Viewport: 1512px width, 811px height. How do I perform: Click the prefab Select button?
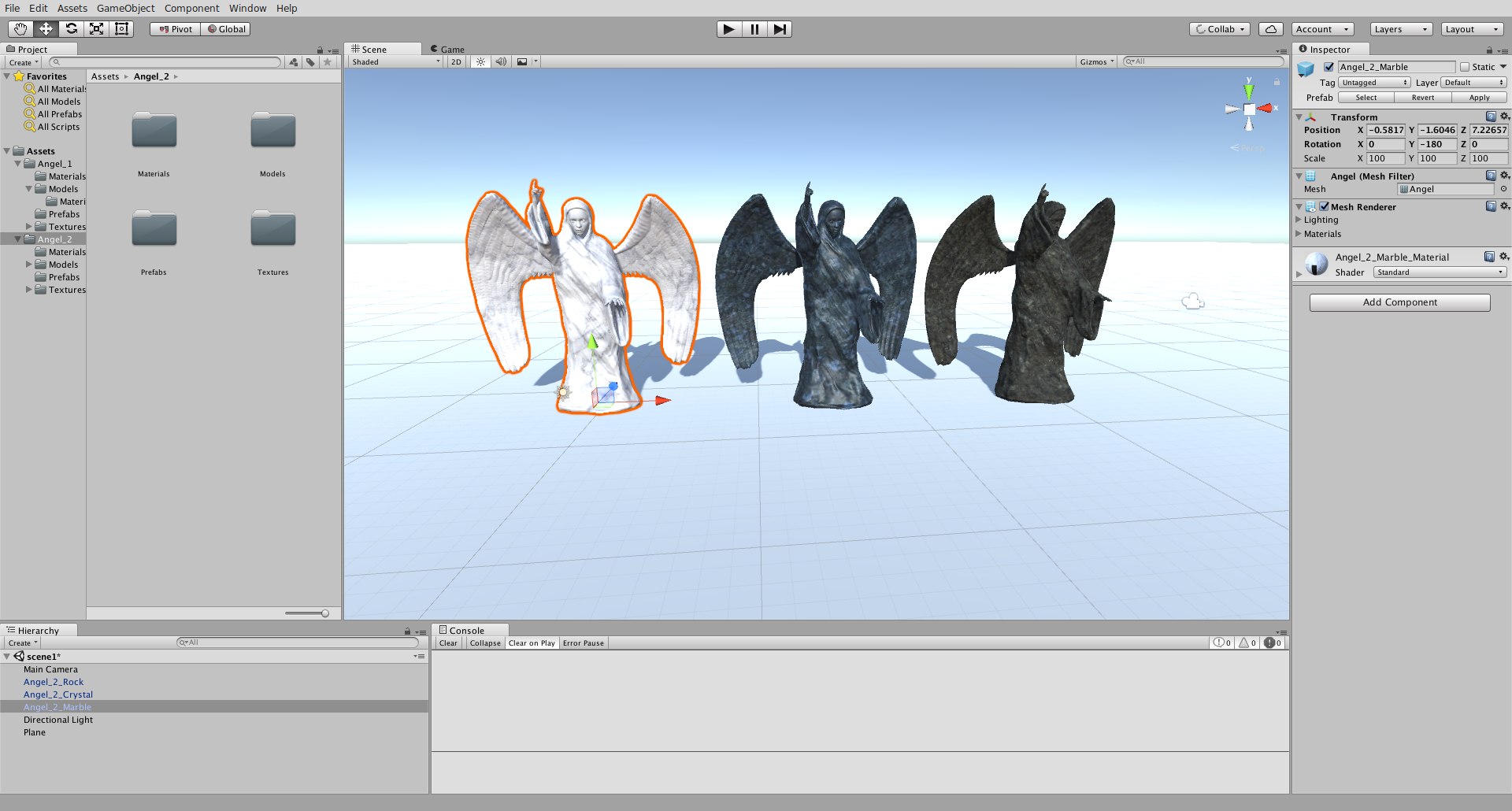coord(1366,98)
